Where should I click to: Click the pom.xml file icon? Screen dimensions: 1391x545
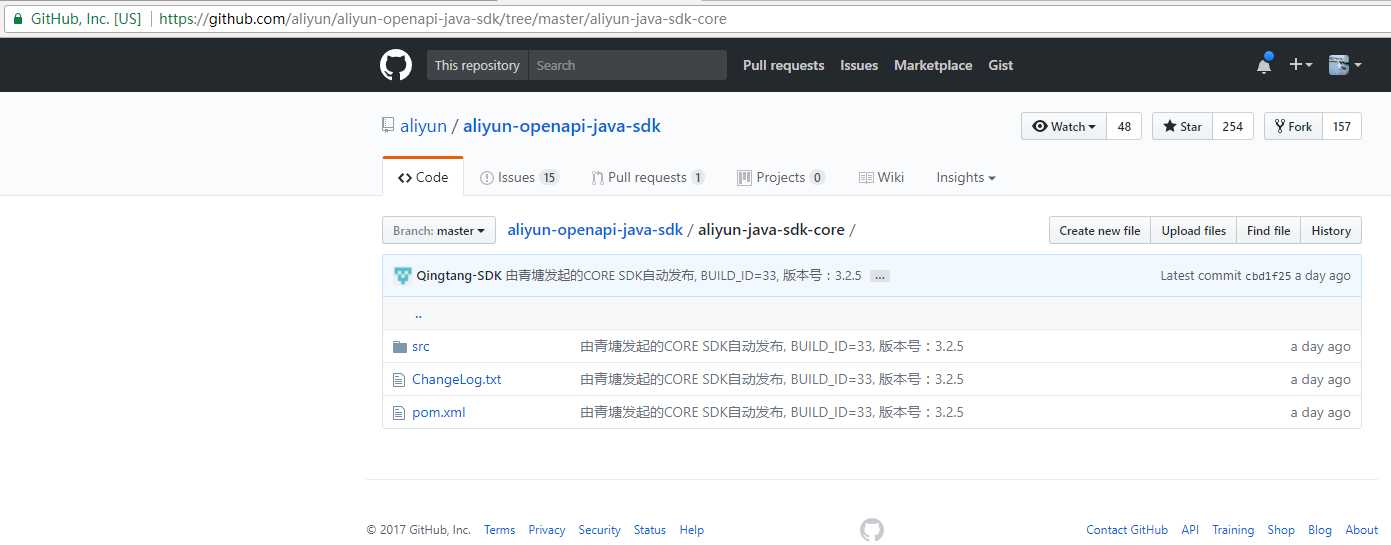(x=400, y=413)
